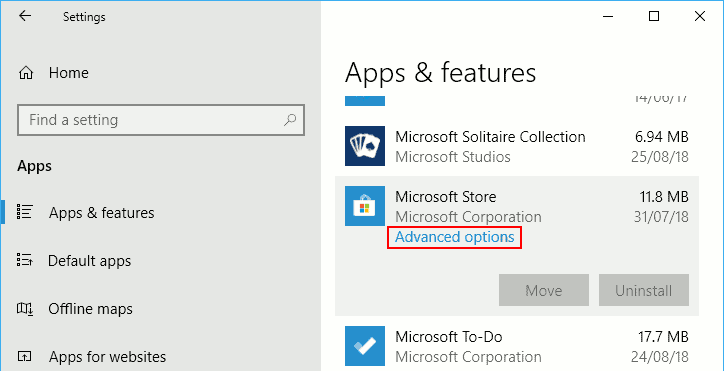Click the Find a setting field
This screenshot has width=724, height=371.
point(161,120)
